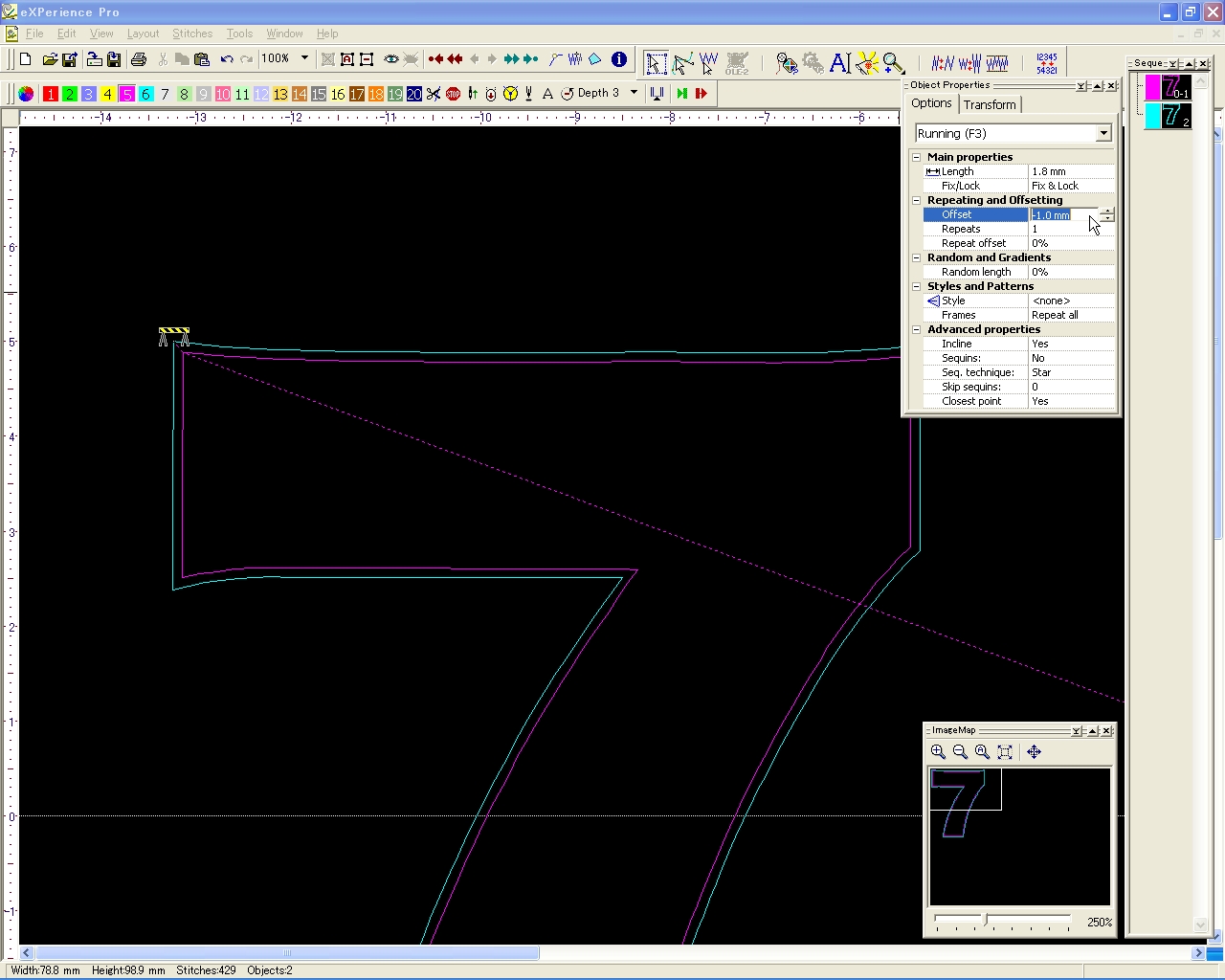Click the scissors Trim icon
This screenshot has height=980, width=1225.
tap(434, 94)
